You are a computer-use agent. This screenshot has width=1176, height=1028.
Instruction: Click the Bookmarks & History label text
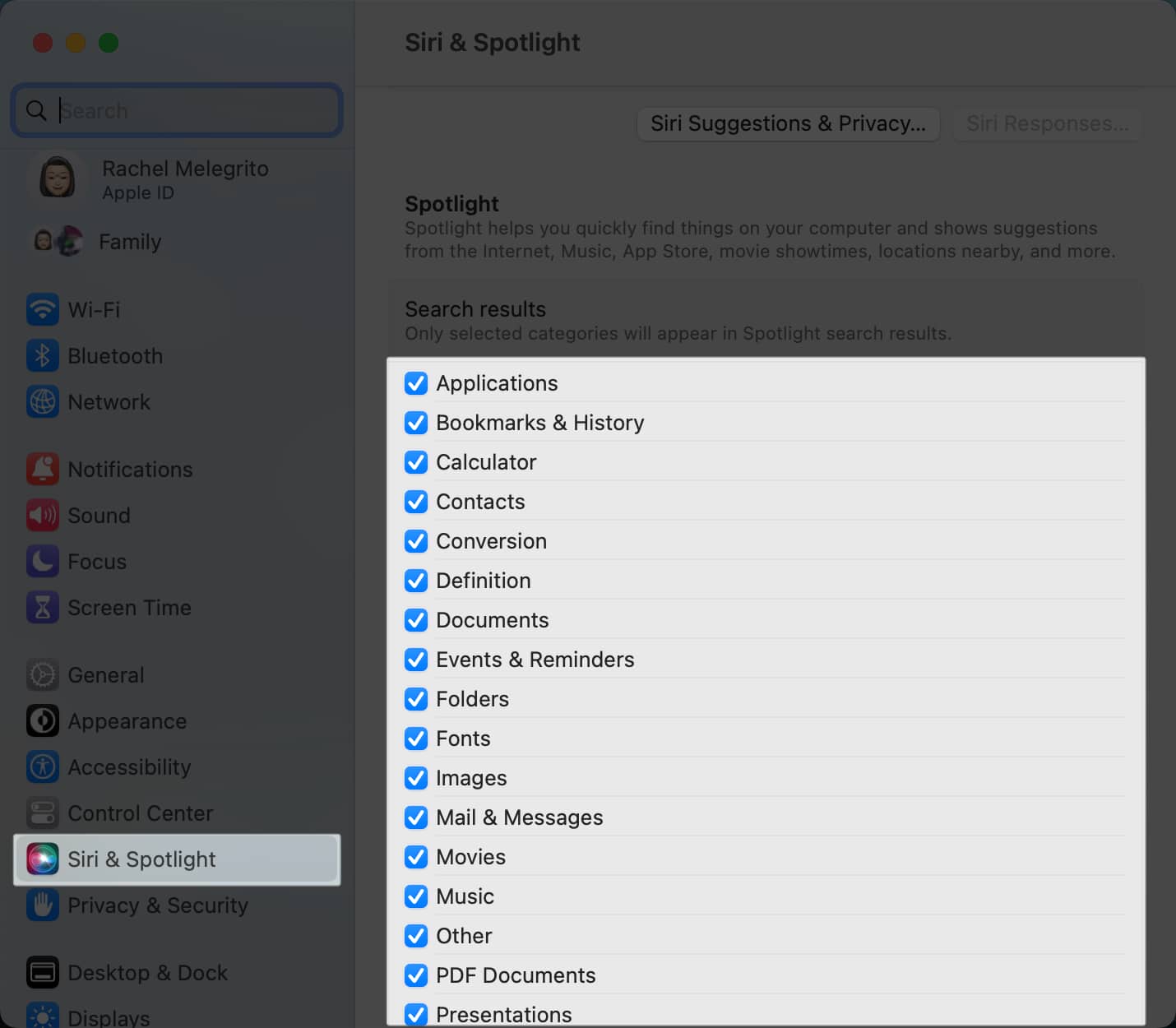(x=539, y=423)
